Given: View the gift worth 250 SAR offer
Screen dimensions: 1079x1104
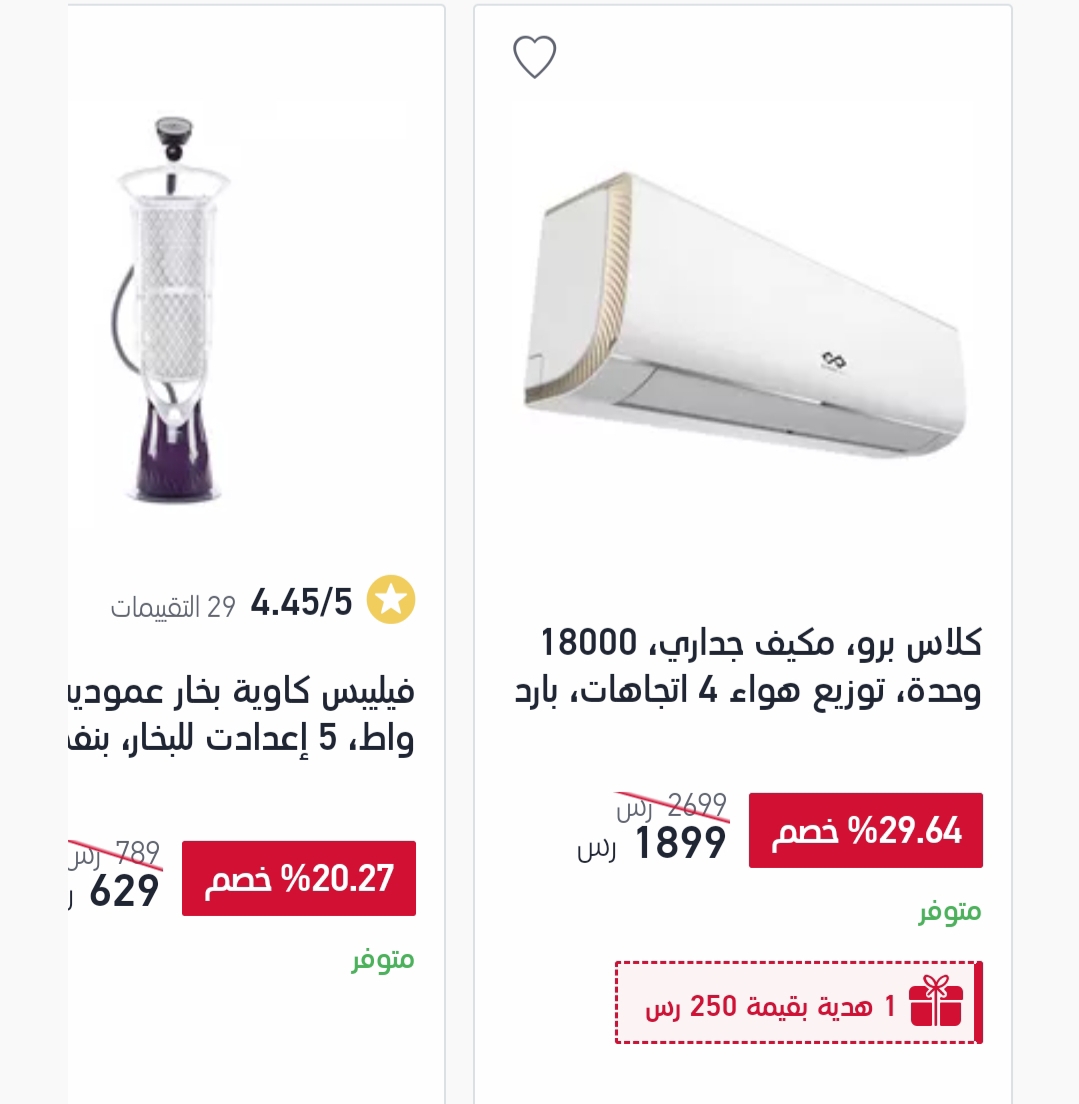Looking at the screenshot, I should [799, 1003].
